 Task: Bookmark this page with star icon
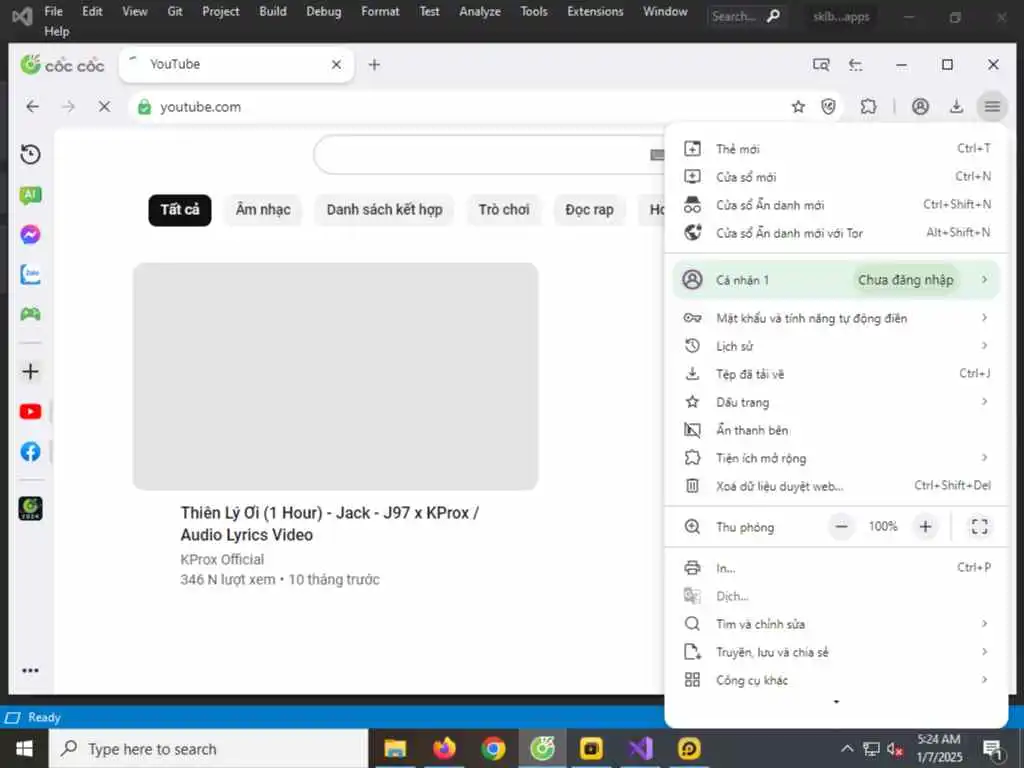798,106
